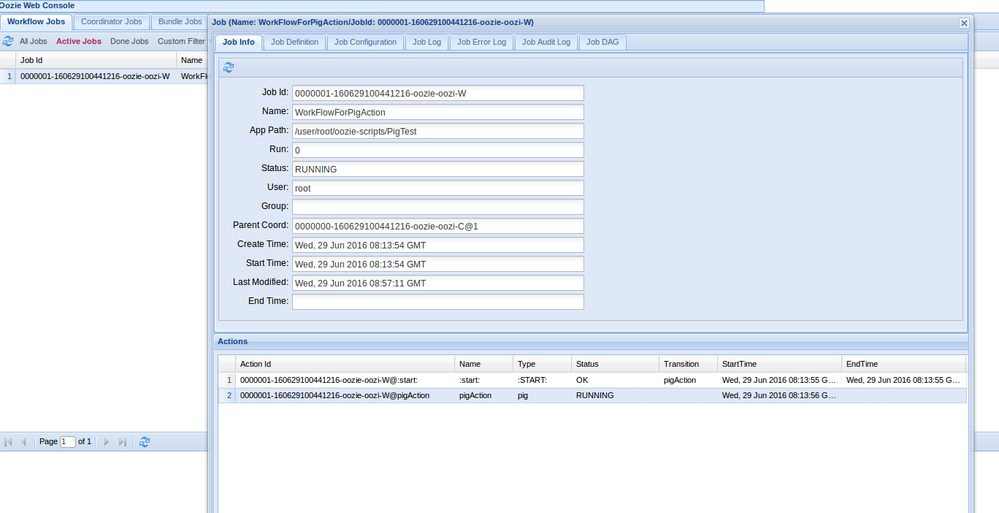Sort jobs list by Name column header

tap(192, 60)
